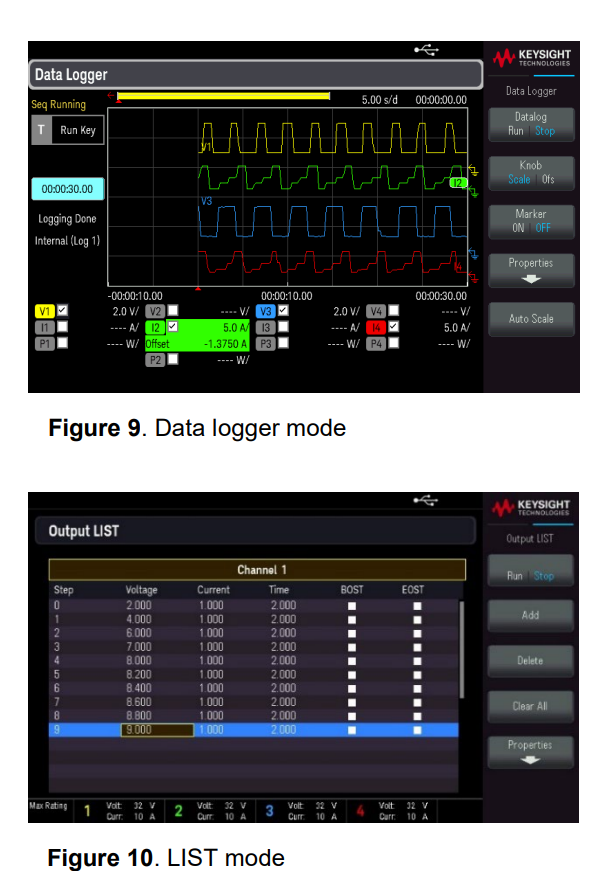Viewport: 610px width, 885px height.
Task: Toggle the Marker ON/OFF softkey
Action: [530, 220]
